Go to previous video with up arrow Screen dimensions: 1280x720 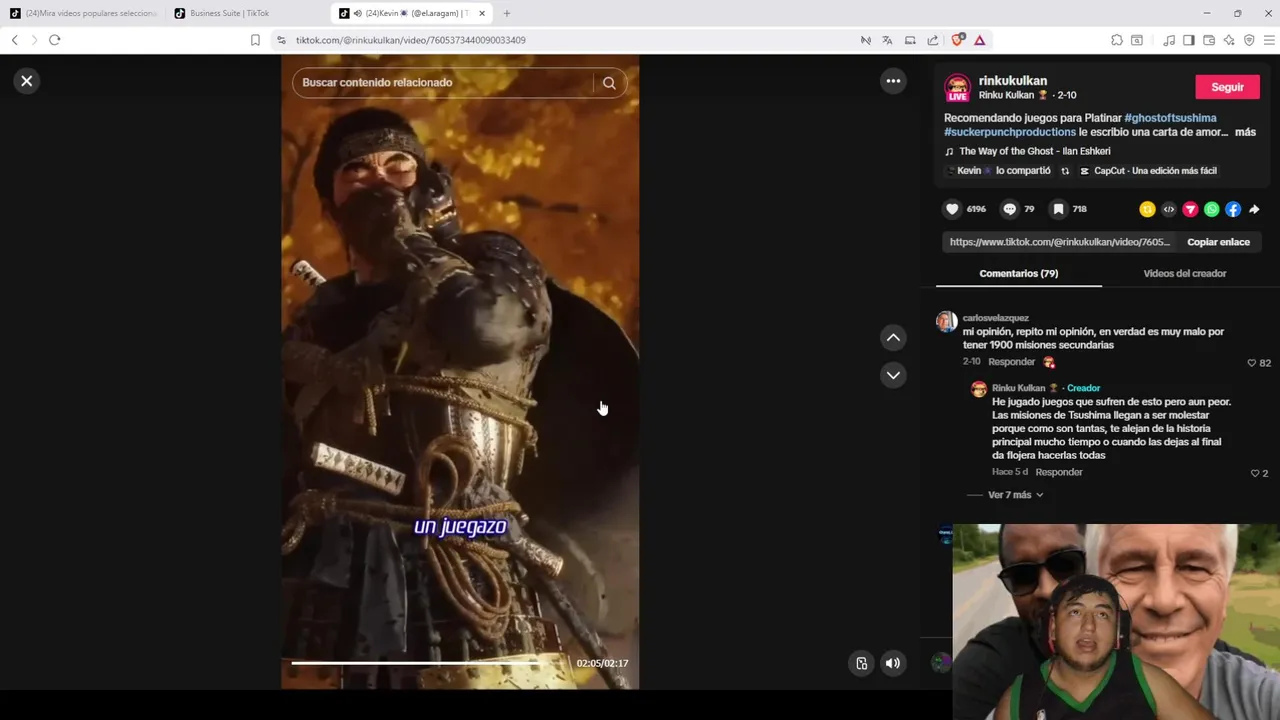pyautogui.click(x=893, y=338)
